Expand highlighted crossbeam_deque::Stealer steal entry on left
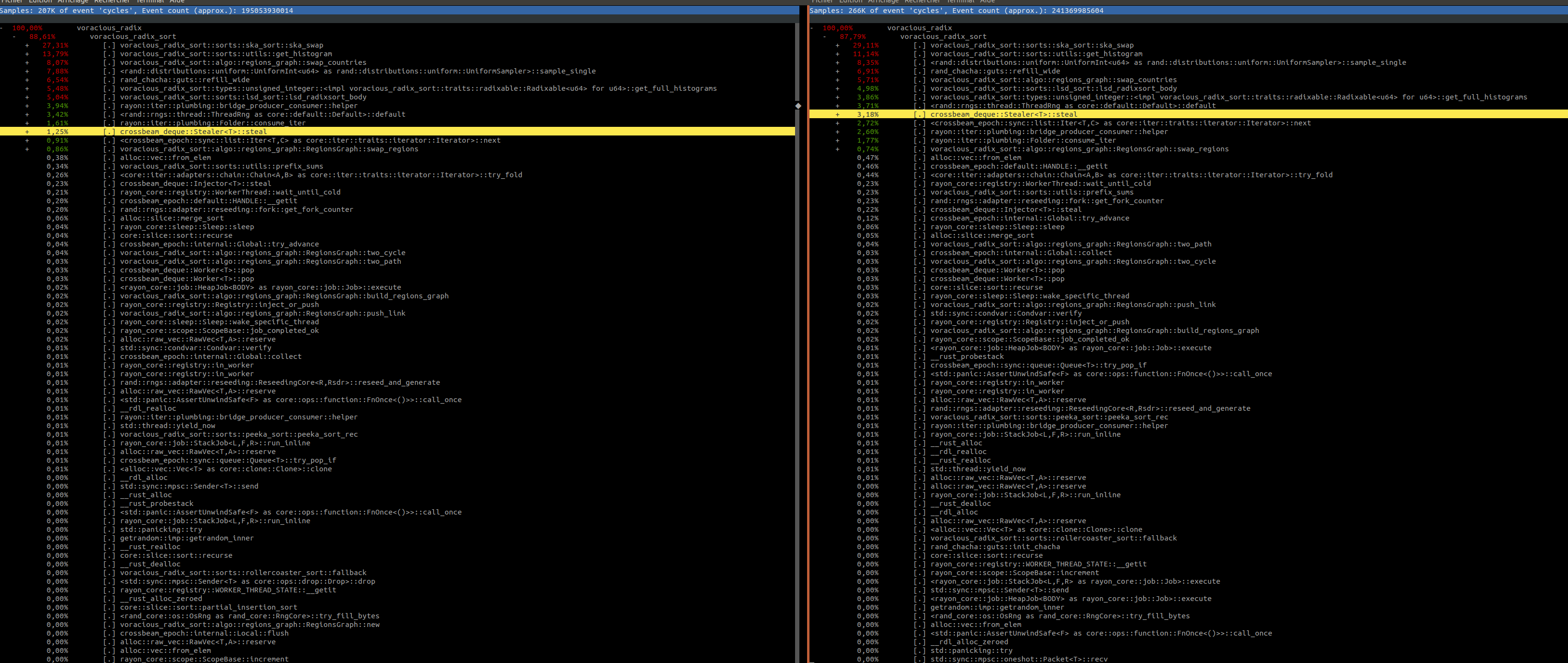Image resolution: width=1568 pixels, height=663 pixels. [27, 131]
